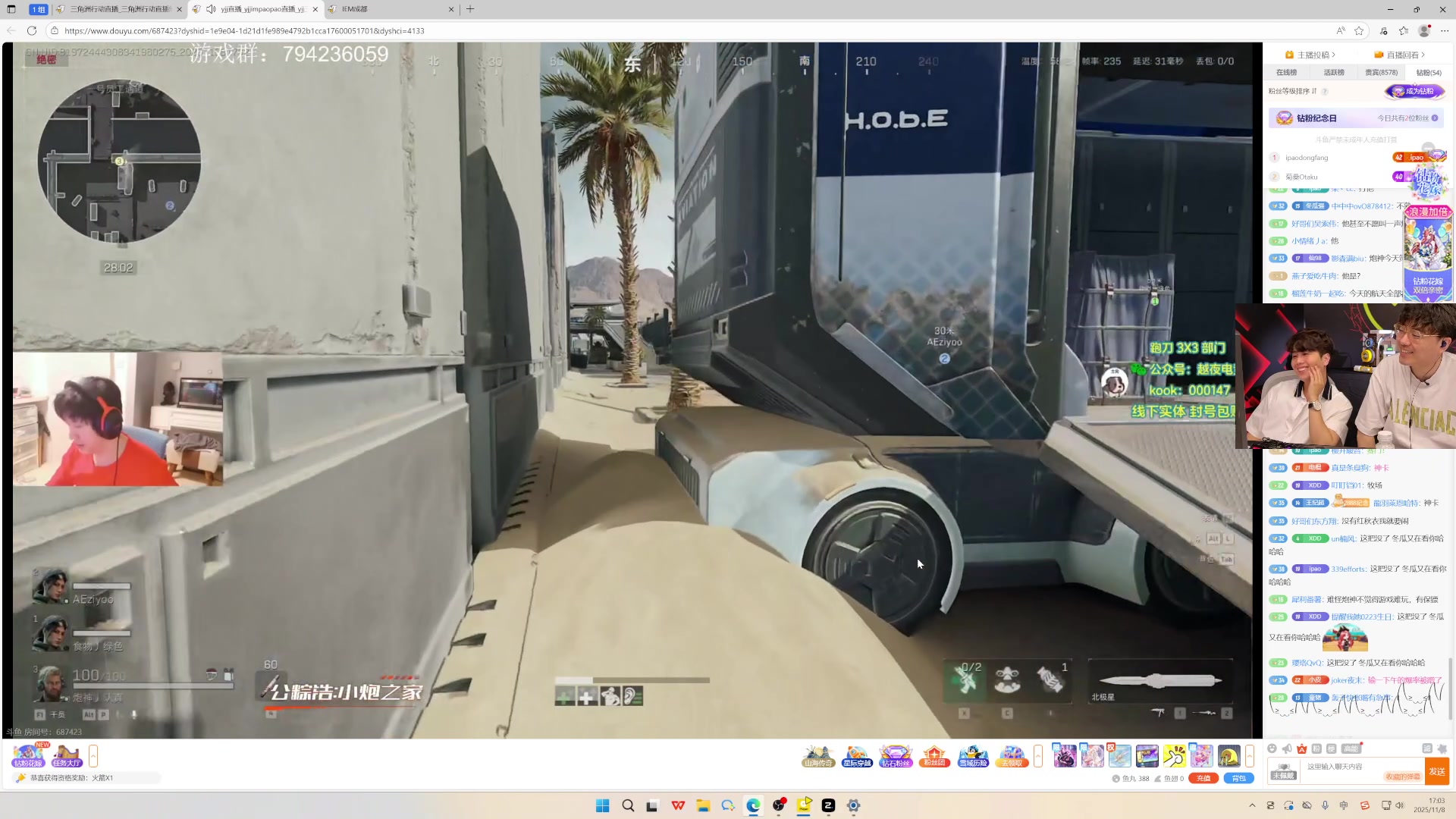Expand the activity icons arrow beside 去领取
Viewport: 1456px width, 819px height.
click(1038, 756)
